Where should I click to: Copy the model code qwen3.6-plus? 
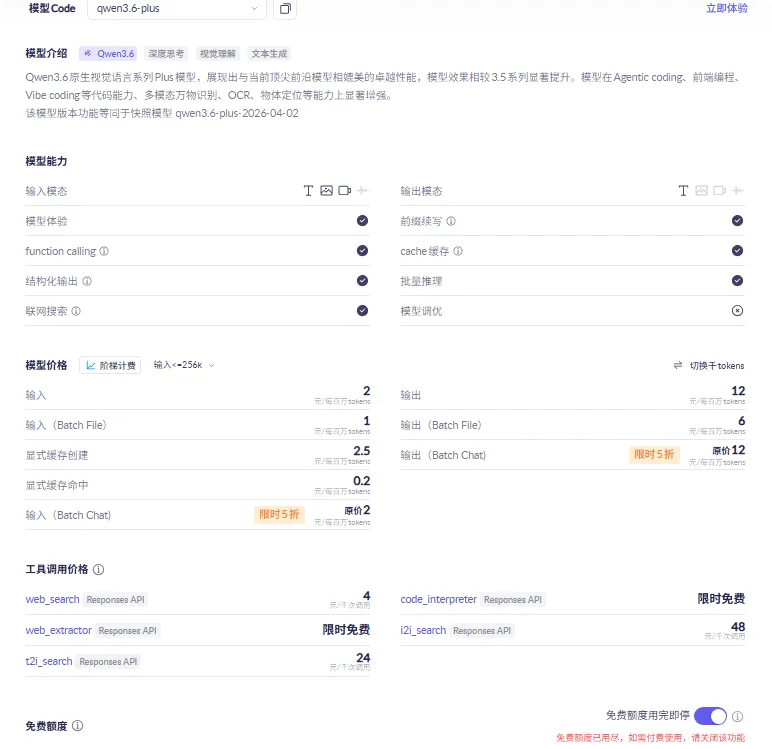[285, 8]
